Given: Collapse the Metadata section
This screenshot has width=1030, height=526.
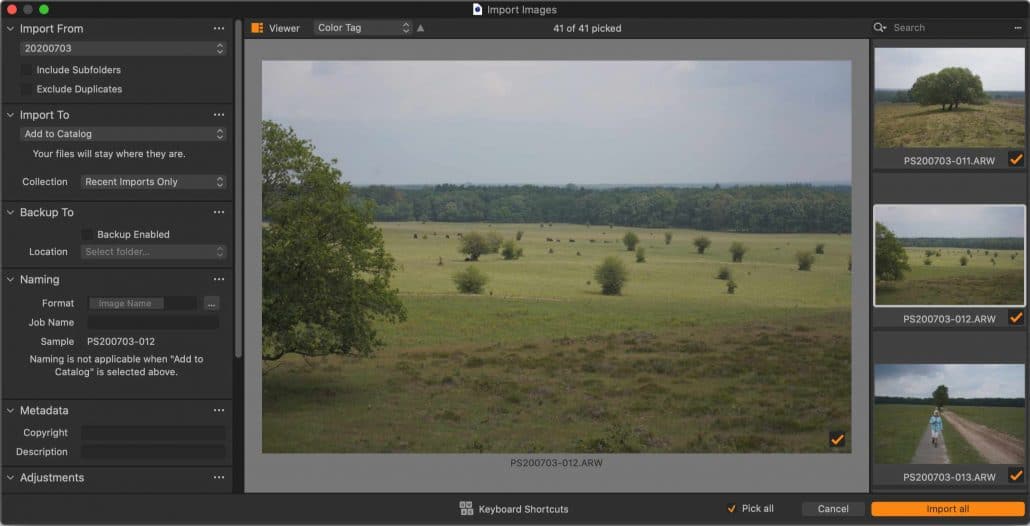Looking at the screenshot, I should (x=11, y=410).
